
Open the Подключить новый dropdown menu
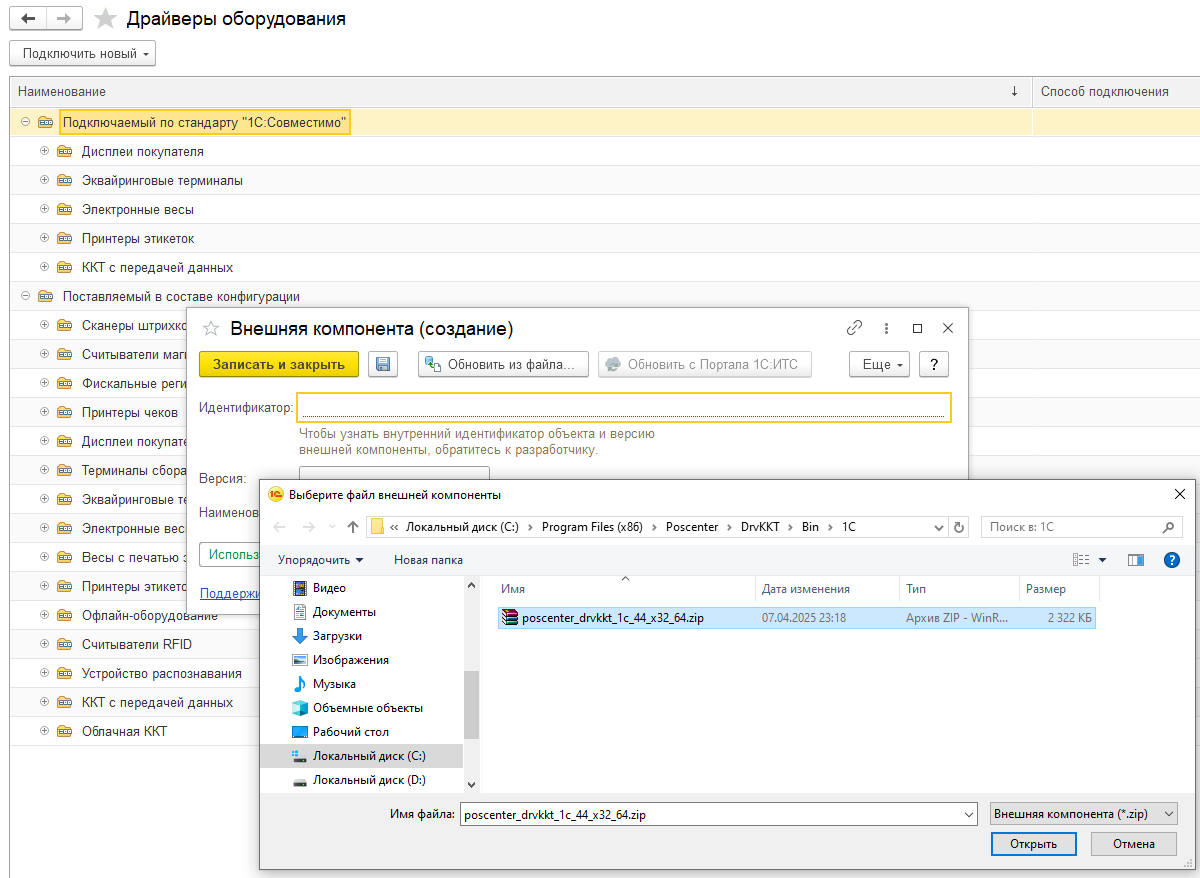tap(82, 53)
